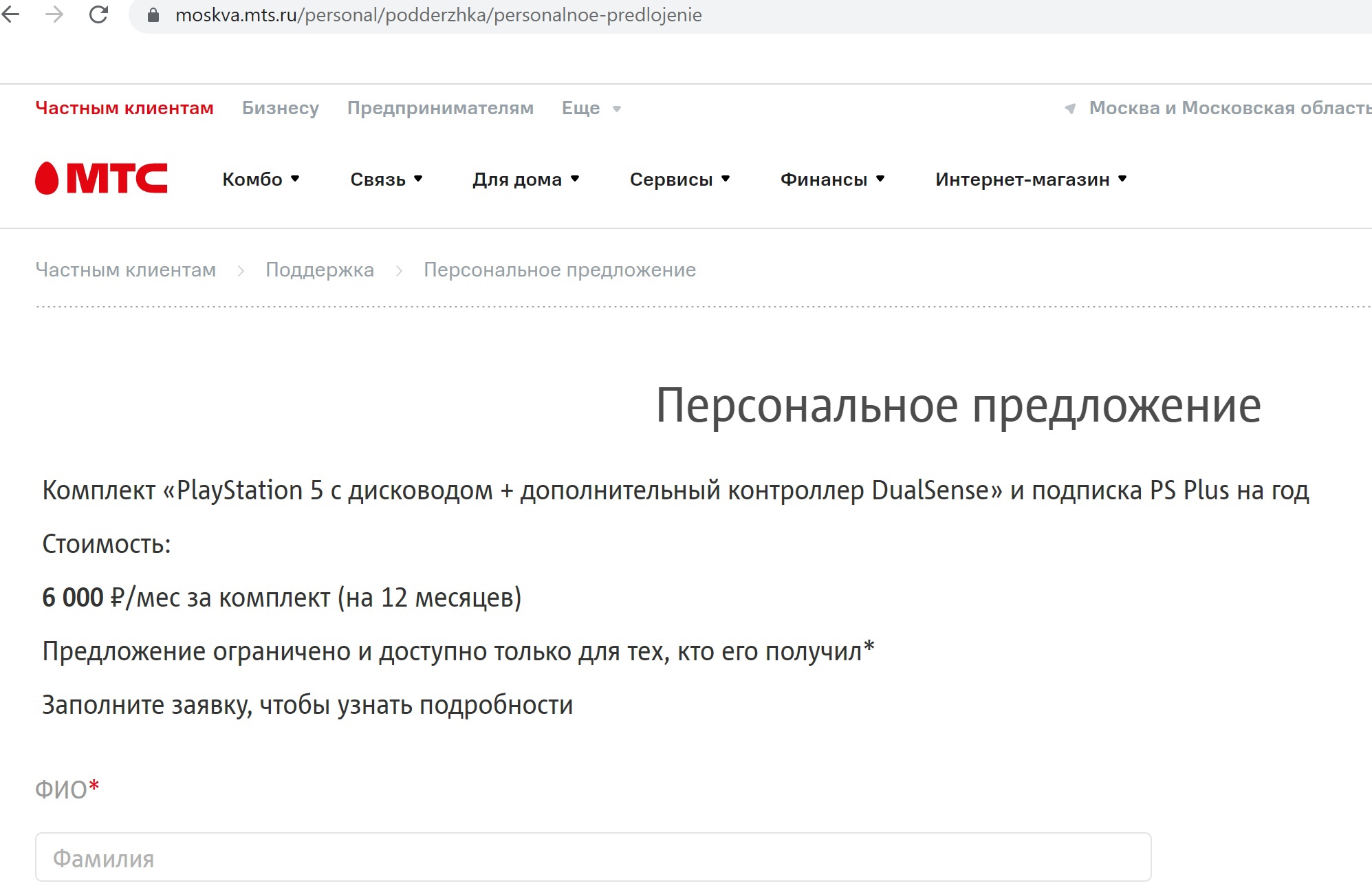Image resolution: width=1372 pixels, height=890 pixels.
Task: Open the Для дома menu
Action: coord(525,179)
